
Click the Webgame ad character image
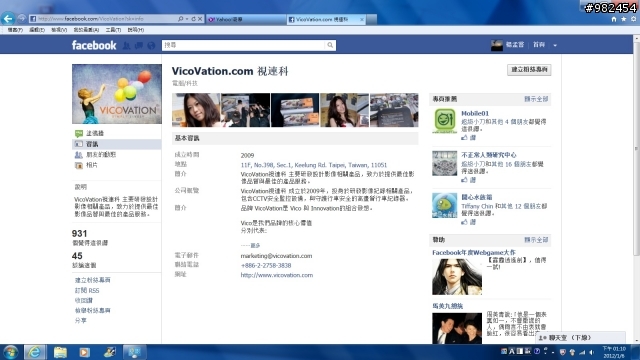pyautogui.click(x=457, y=277)
